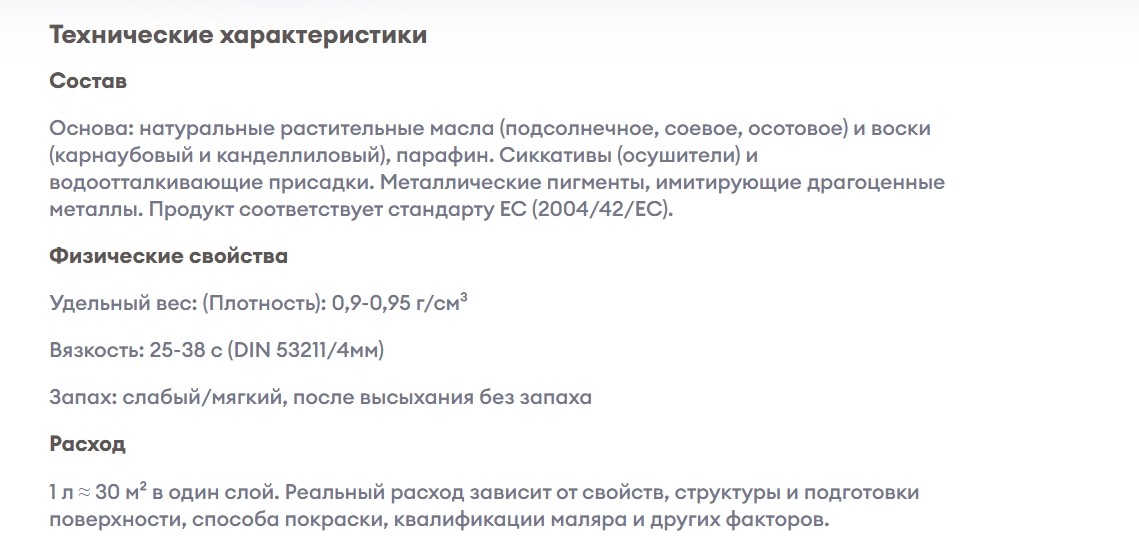Click the "Физические свойства" subheading

(x=169, y=256)
